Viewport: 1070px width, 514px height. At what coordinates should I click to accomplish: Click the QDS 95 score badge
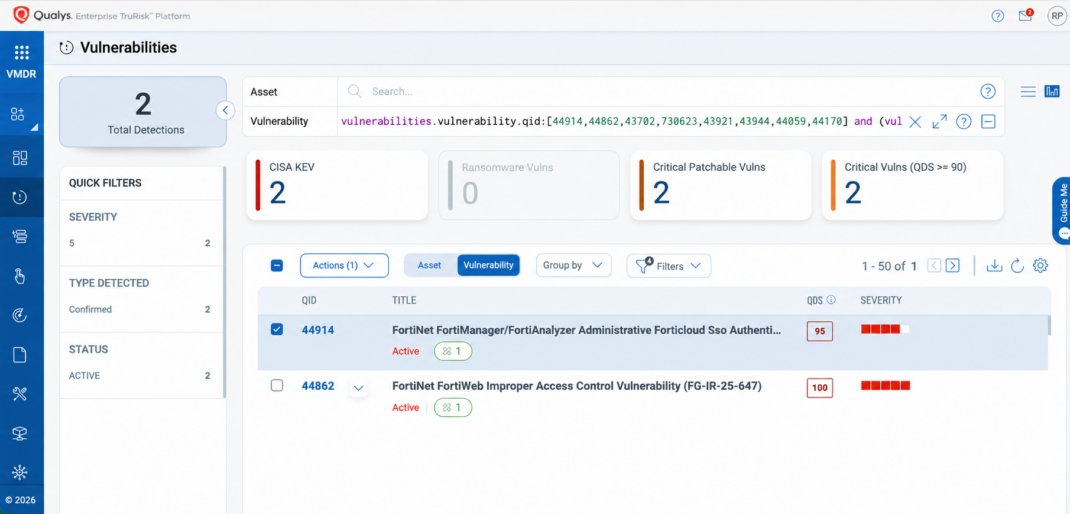820,332
